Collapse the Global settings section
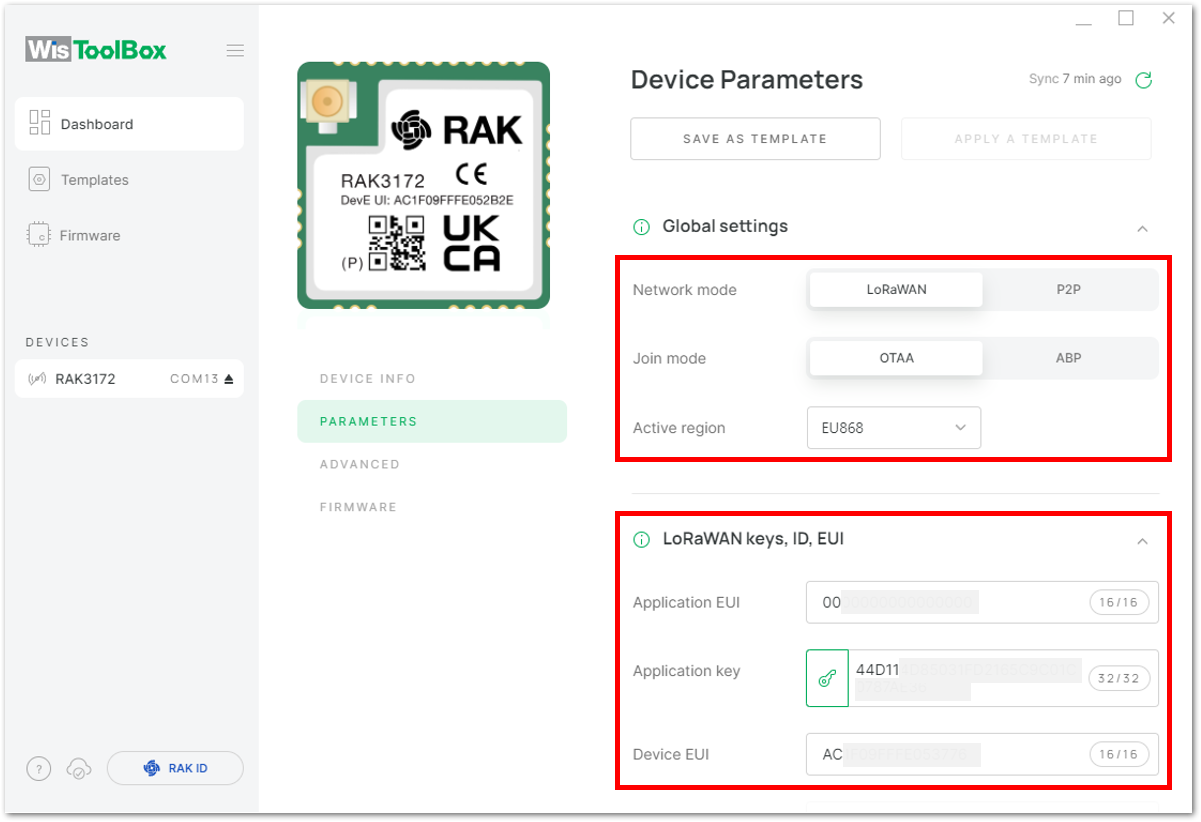Viewport: 1201px width, 822px height. (1142, 229)
